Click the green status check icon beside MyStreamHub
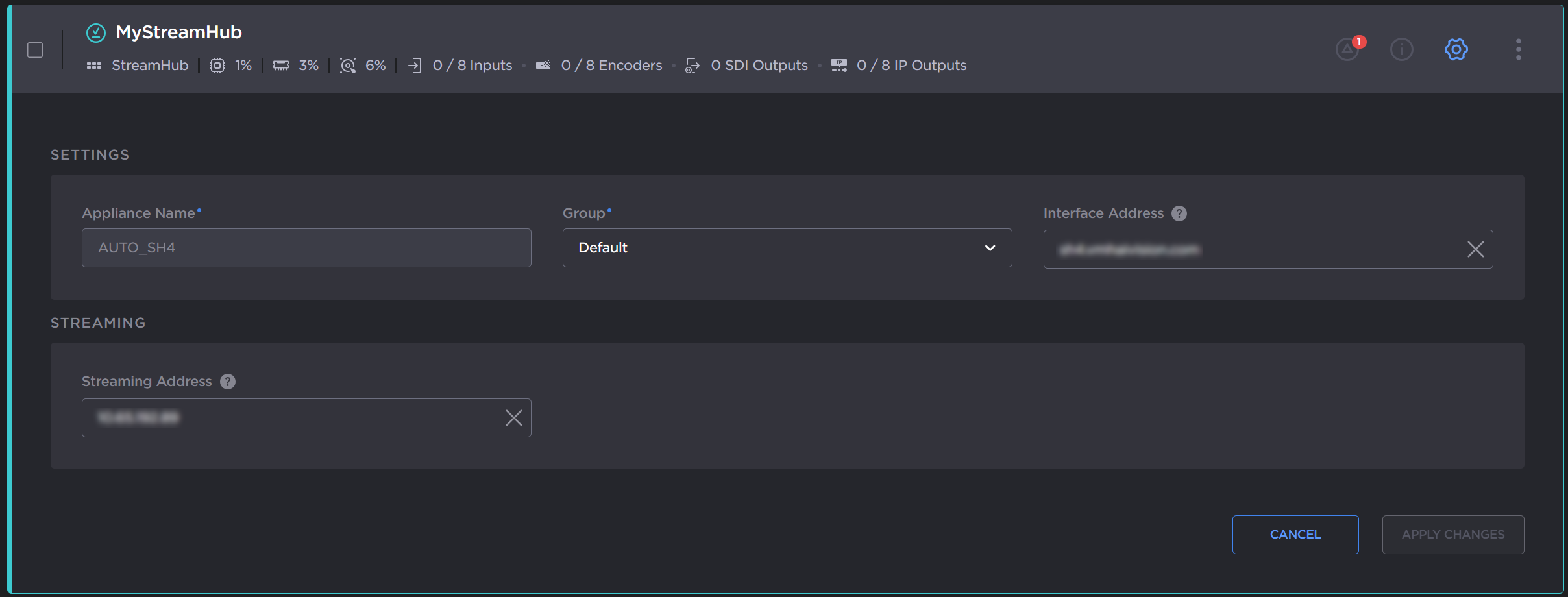The height and width of the screenshot is (597, 1568). coord(96,32)
